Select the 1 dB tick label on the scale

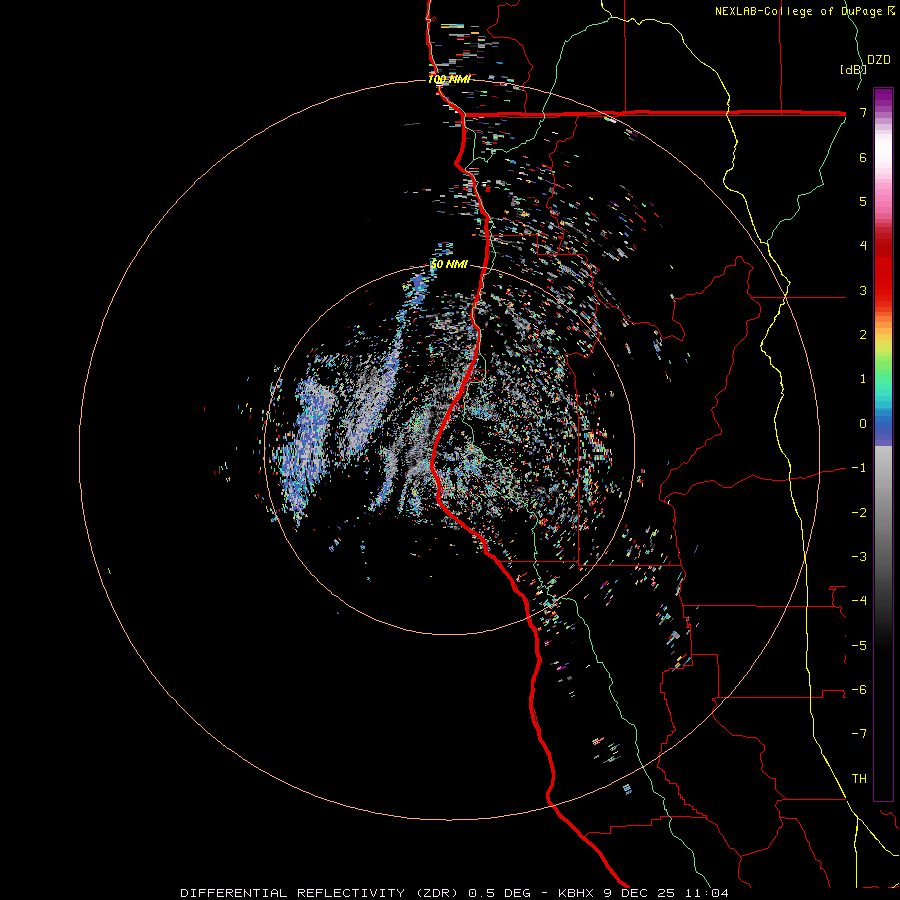(x=863, y=379)
